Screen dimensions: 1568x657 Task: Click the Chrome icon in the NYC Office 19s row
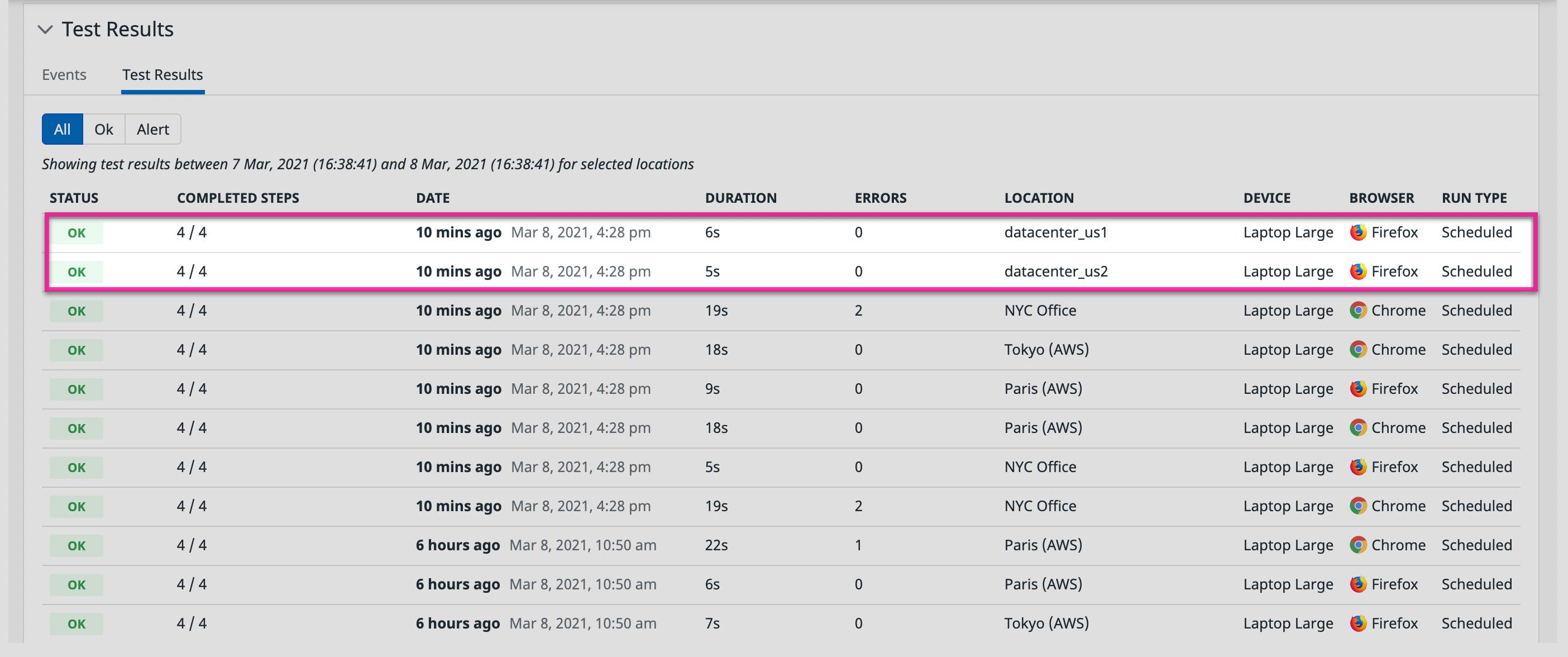click(x=1360, y=506)
